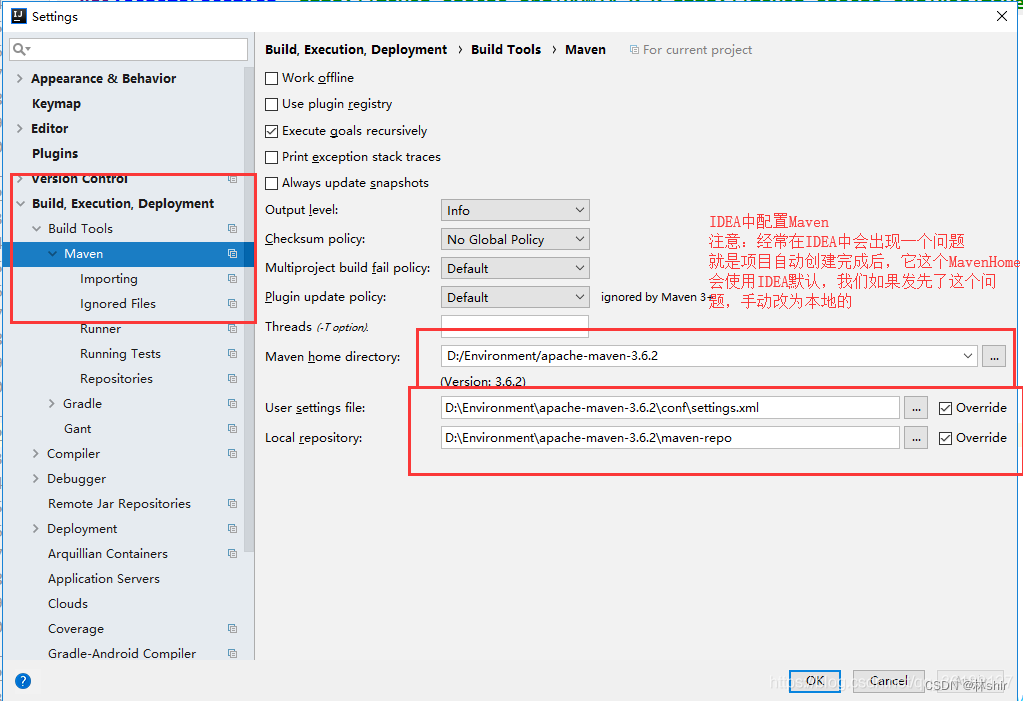Open Application Servers settings
The image size is (1023, 701).
(104, 578)
